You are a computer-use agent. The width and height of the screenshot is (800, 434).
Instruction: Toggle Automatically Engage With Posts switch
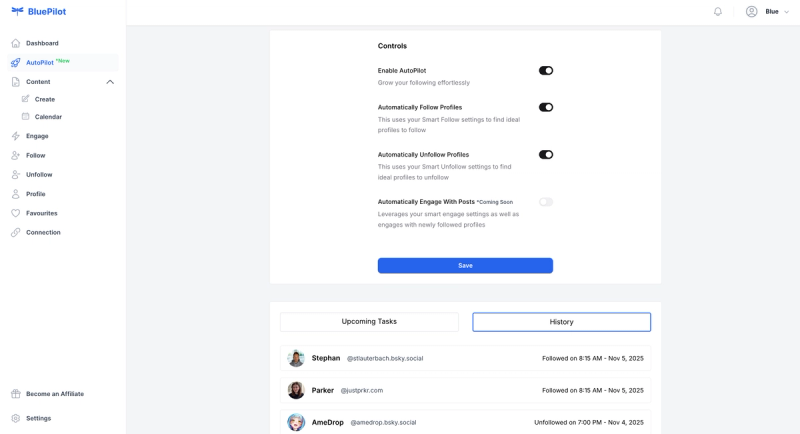tap(546, 202)
